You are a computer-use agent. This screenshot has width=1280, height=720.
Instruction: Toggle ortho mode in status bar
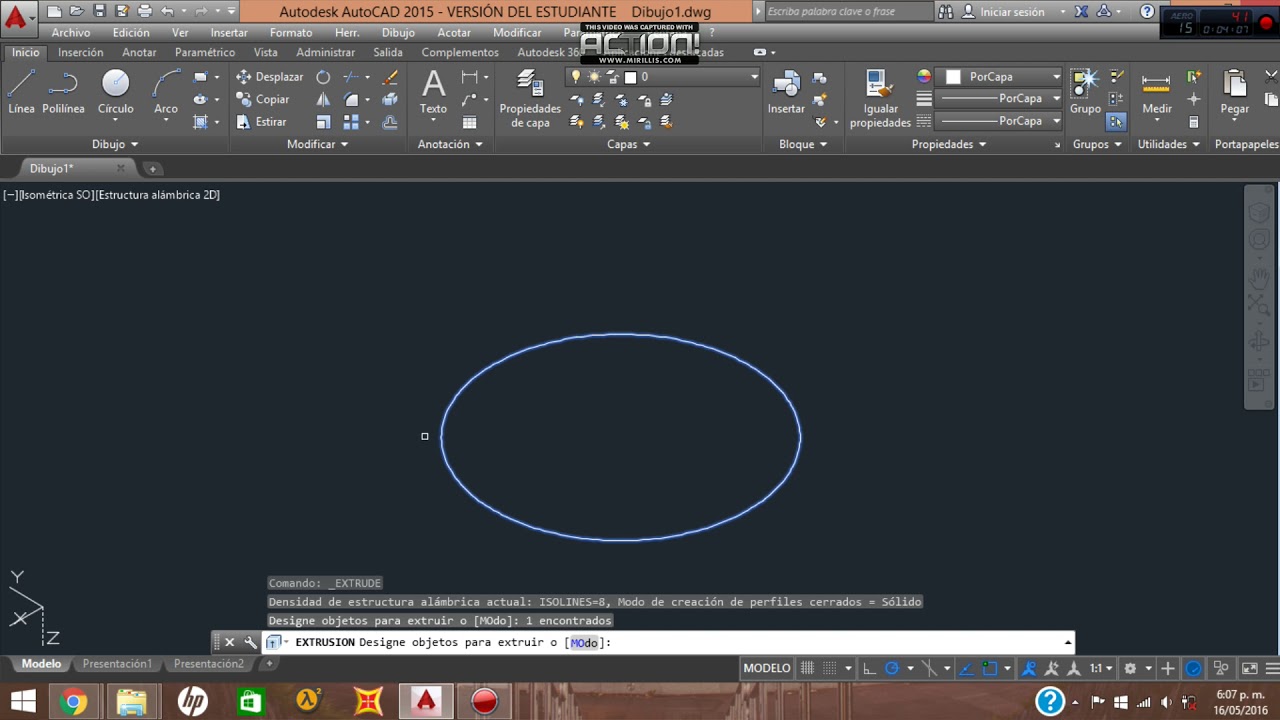(870, 668)
